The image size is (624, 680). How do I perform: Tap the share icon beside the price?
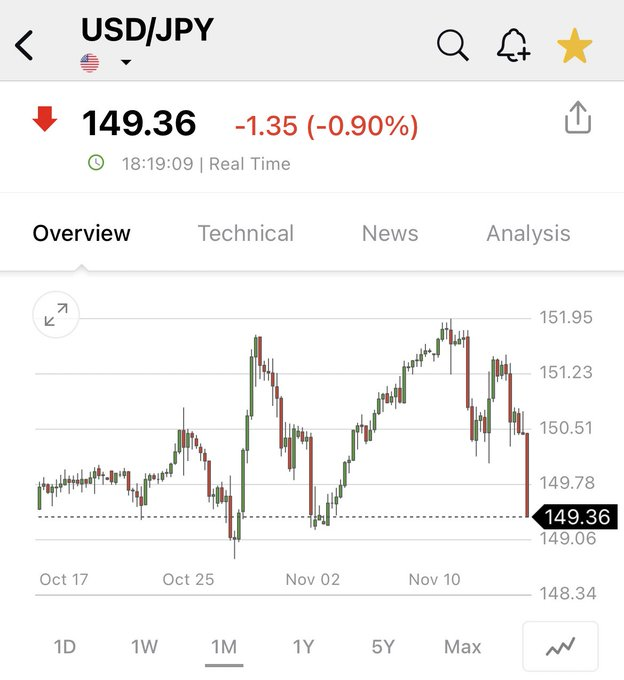coord(578,119)
